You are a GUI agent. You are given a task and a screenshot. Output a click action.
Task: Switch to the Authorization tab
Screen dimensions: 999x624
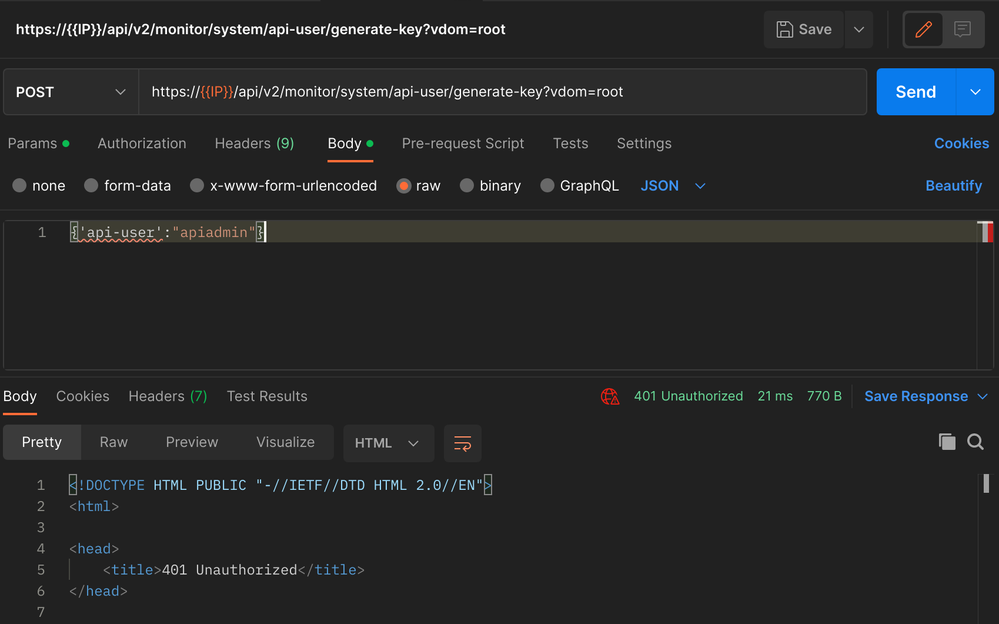pyautogui.click(x=142, y=143)
